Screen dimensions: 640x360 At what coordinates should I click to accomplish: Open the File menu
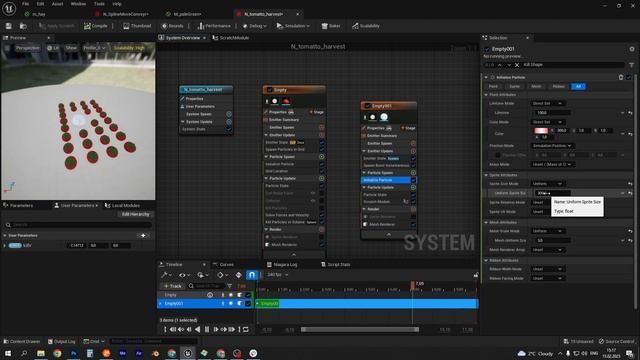pyautogui.click(x=25, y=4)
